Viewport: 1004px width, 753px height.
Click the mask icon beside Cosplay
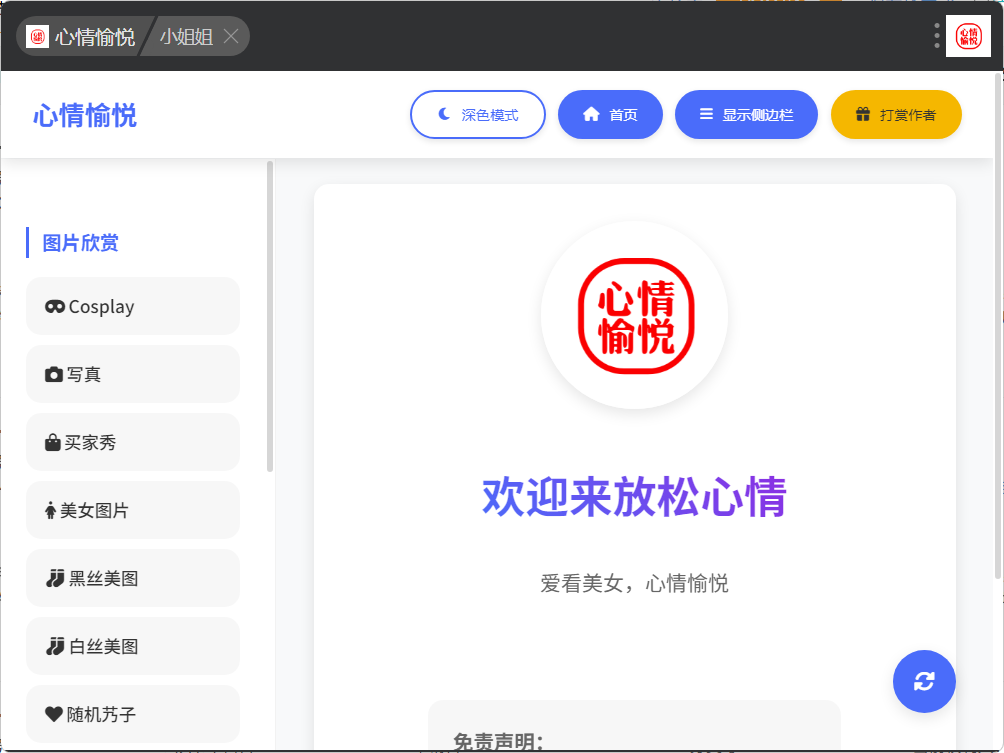[54, 307]
